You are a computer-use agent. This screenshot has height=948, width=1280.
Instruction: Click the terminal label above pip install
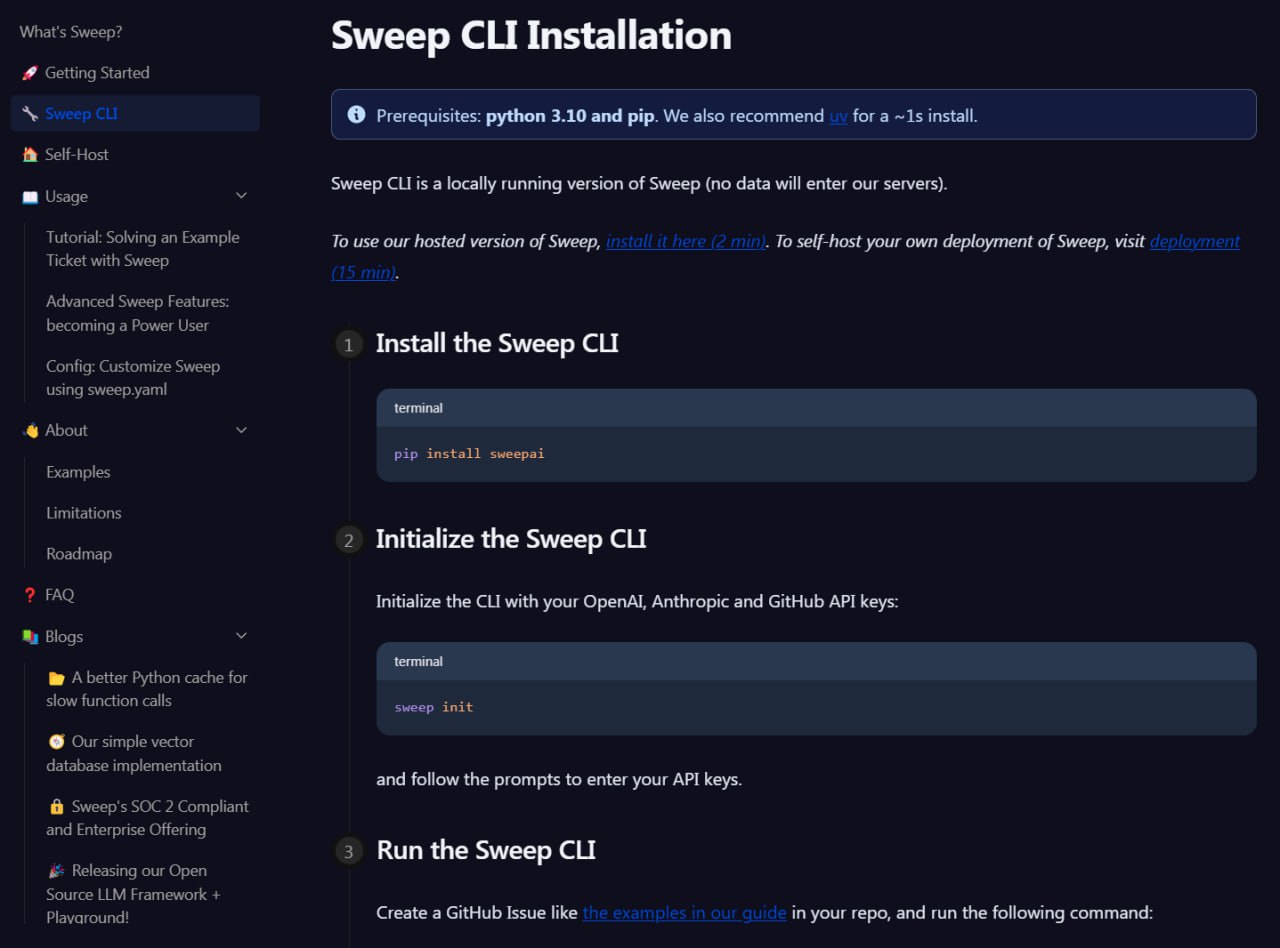click(x=418, y=408)
